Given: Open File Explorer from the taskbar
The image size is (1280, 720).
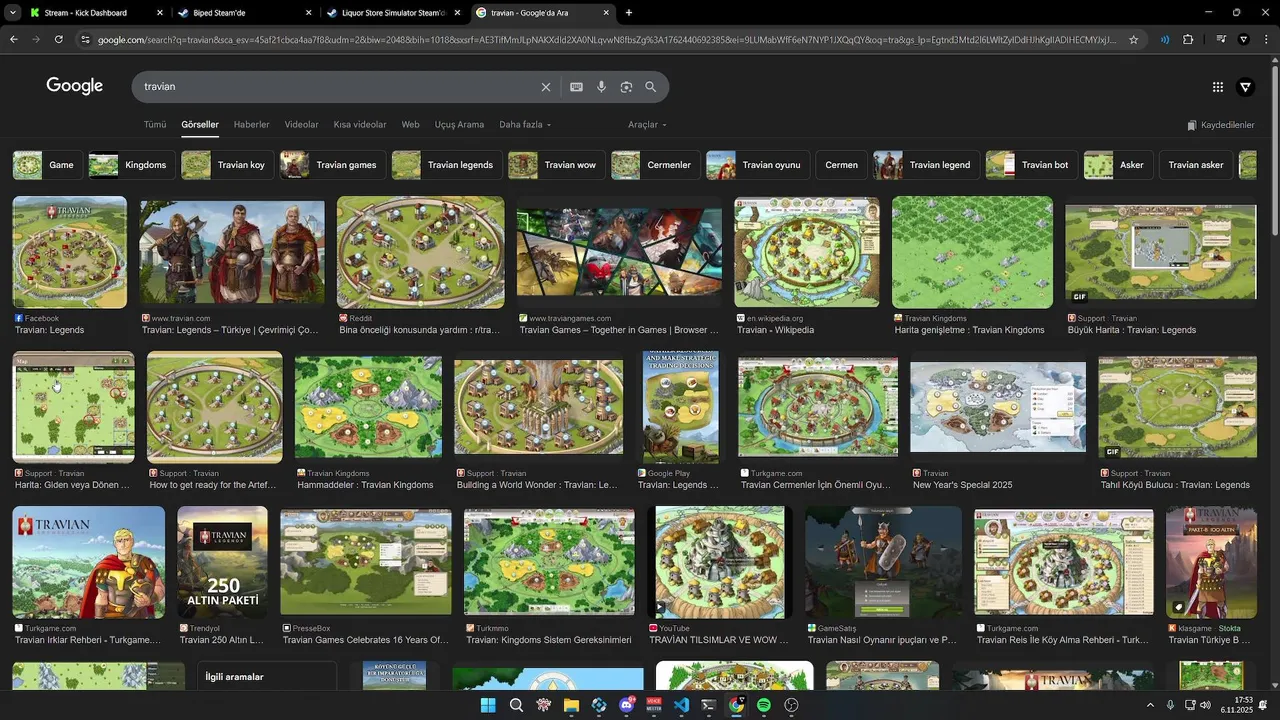Looking at the screenshot, I should point(571,705).
